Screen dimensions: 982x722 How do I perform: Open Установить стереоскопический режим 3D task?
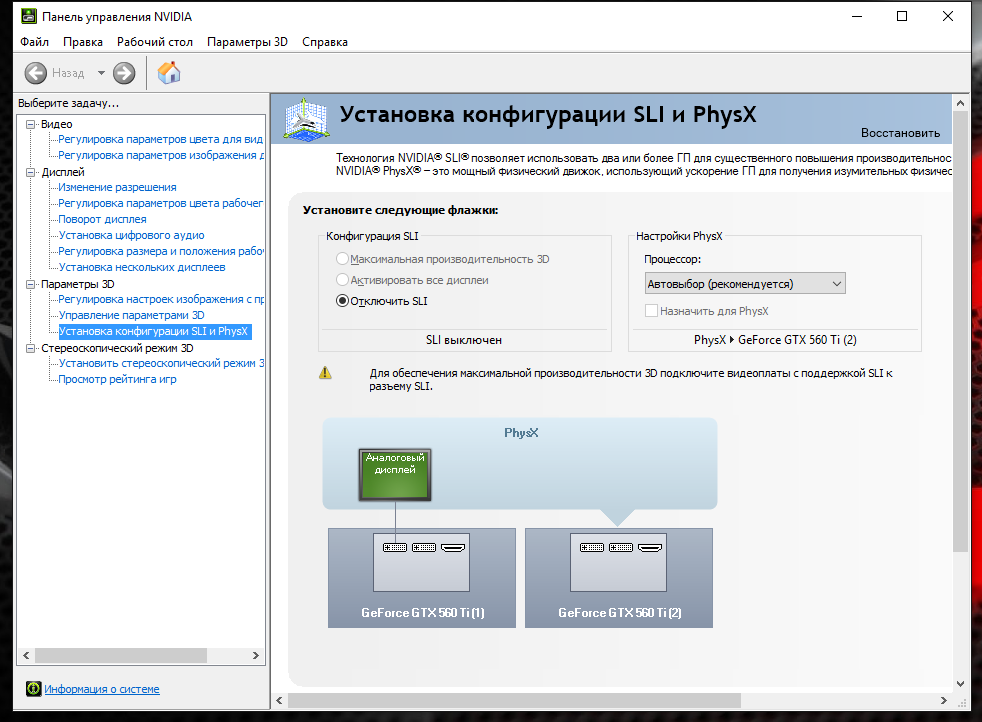[161, 363]
